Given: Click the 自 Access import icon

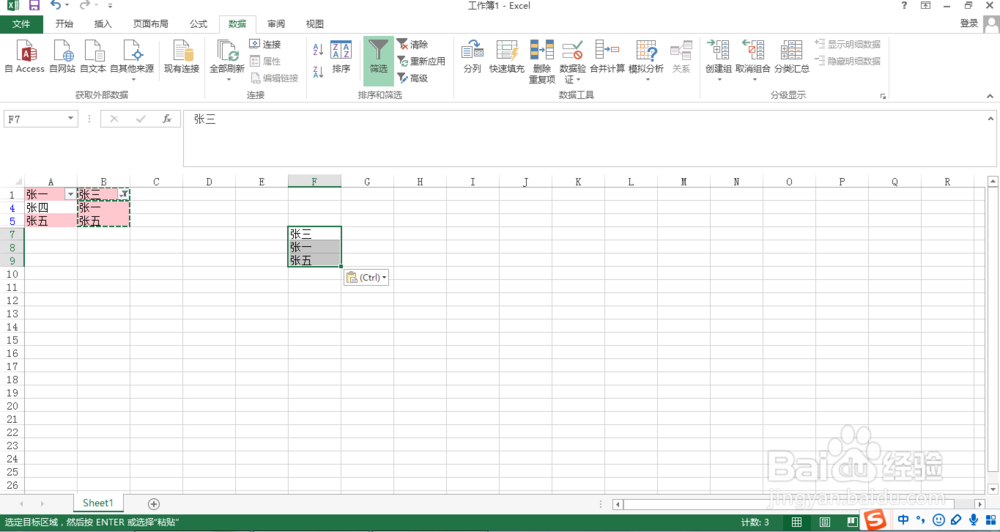Looking at the screenshot, I should pos(25,55).
